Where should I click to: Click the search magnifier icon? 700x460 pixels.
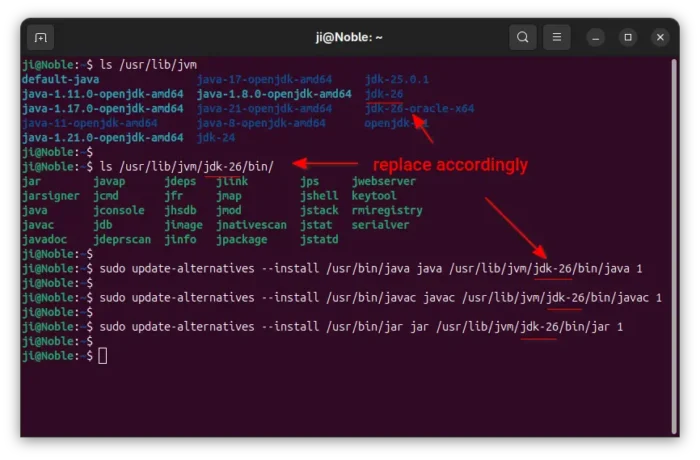(522, 38)
